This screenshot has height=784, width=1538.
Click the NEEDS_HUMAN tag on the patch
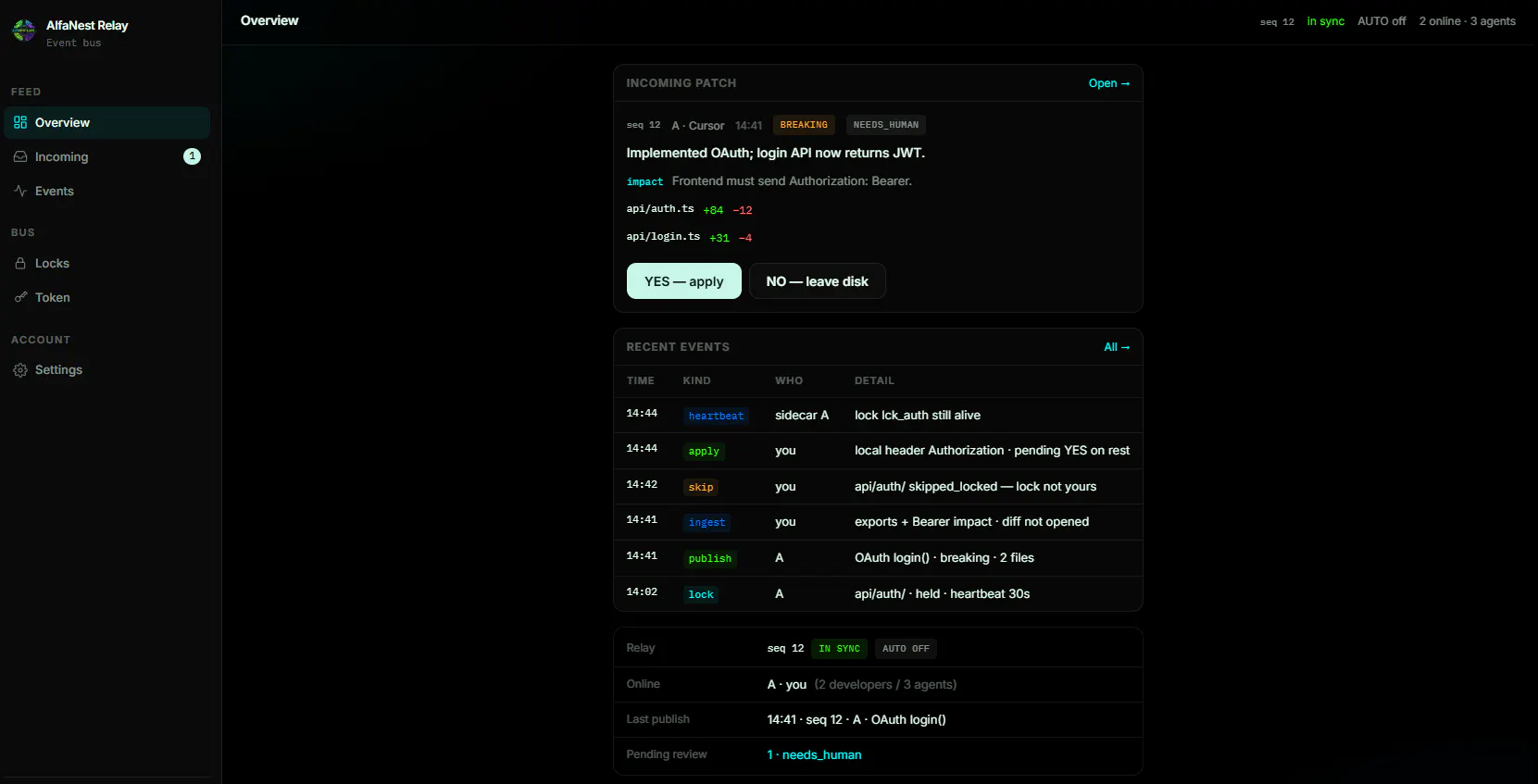tap(886, 125)
